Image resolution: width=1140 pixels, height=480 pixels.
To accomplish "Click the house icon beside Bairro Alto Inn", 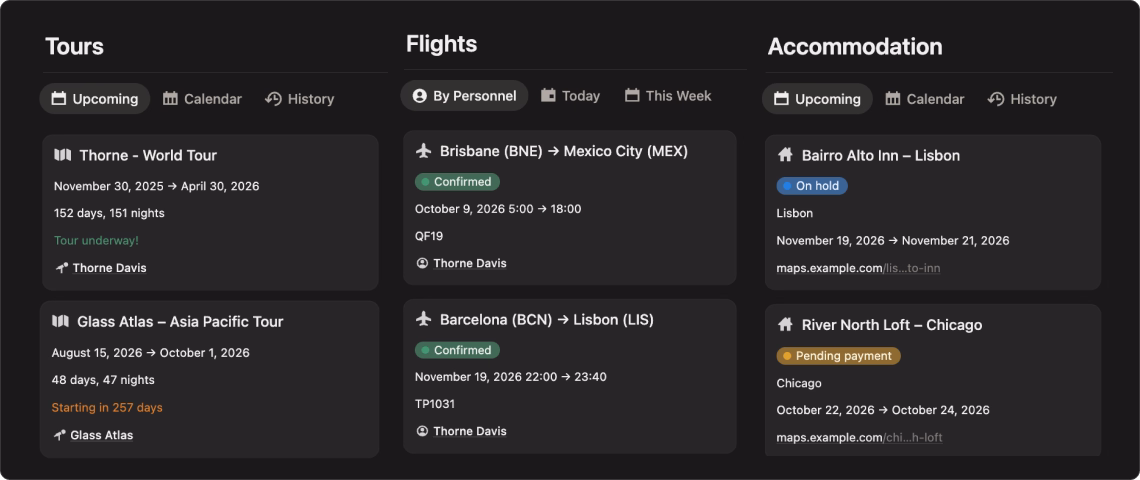I will (784, 155).
